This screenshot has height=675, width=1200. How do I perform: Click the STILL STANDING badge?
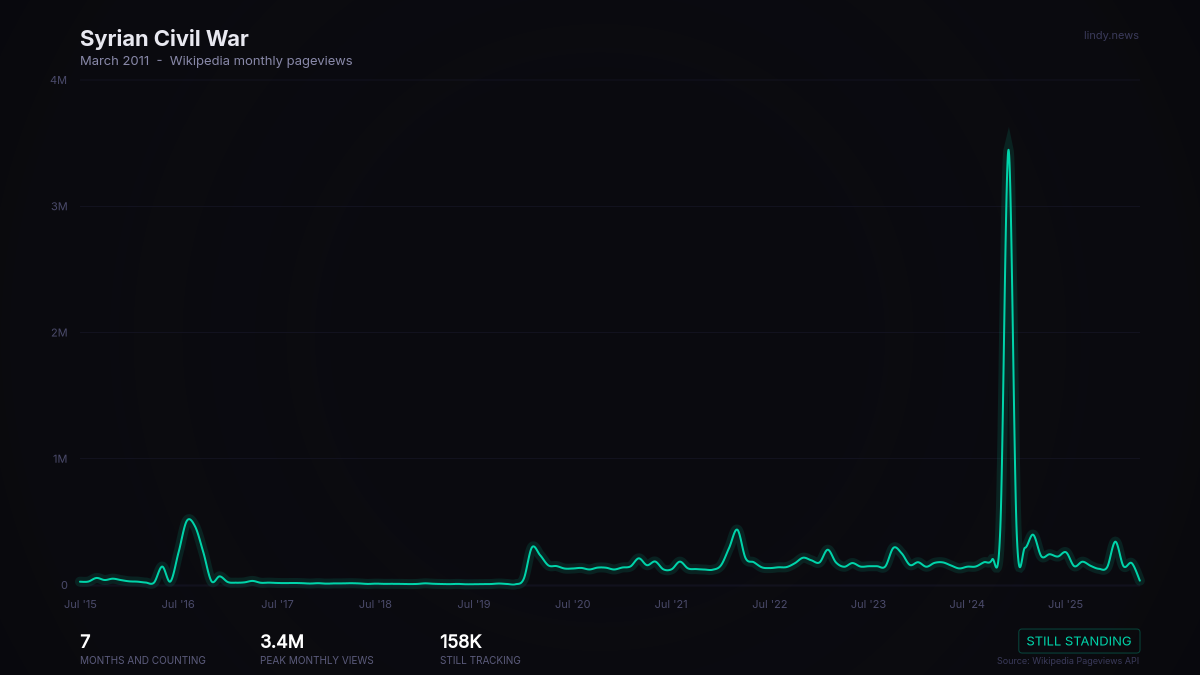tap(1079, 641)
